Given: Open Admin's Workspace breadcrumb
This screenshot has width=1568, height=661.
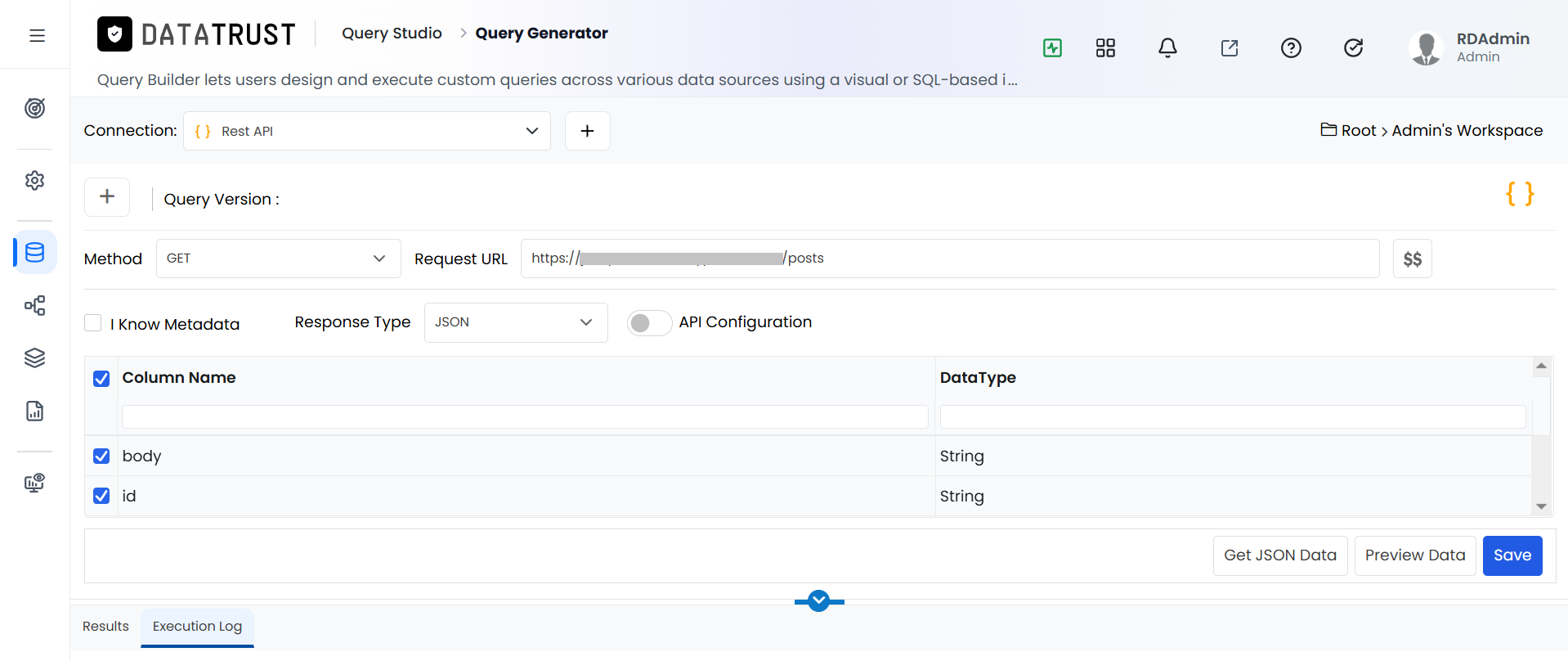Looking at the screenshot, I should click(x=1467, y=130).
